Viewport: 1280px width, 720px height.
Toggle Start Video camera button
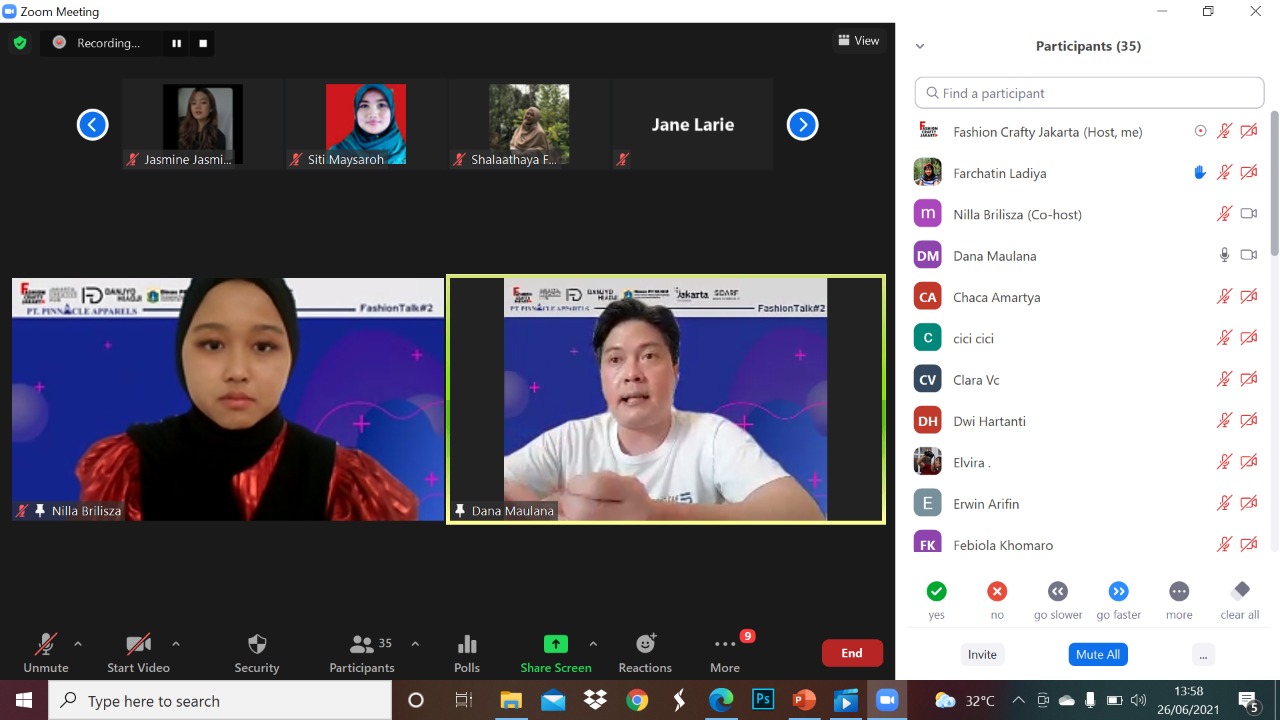point(138,652)
